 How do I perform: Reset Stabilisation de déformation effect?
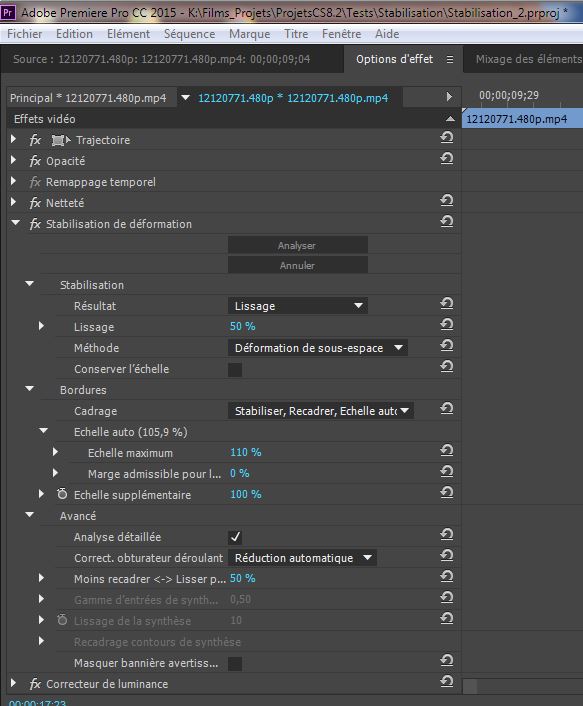pos(447,222)
